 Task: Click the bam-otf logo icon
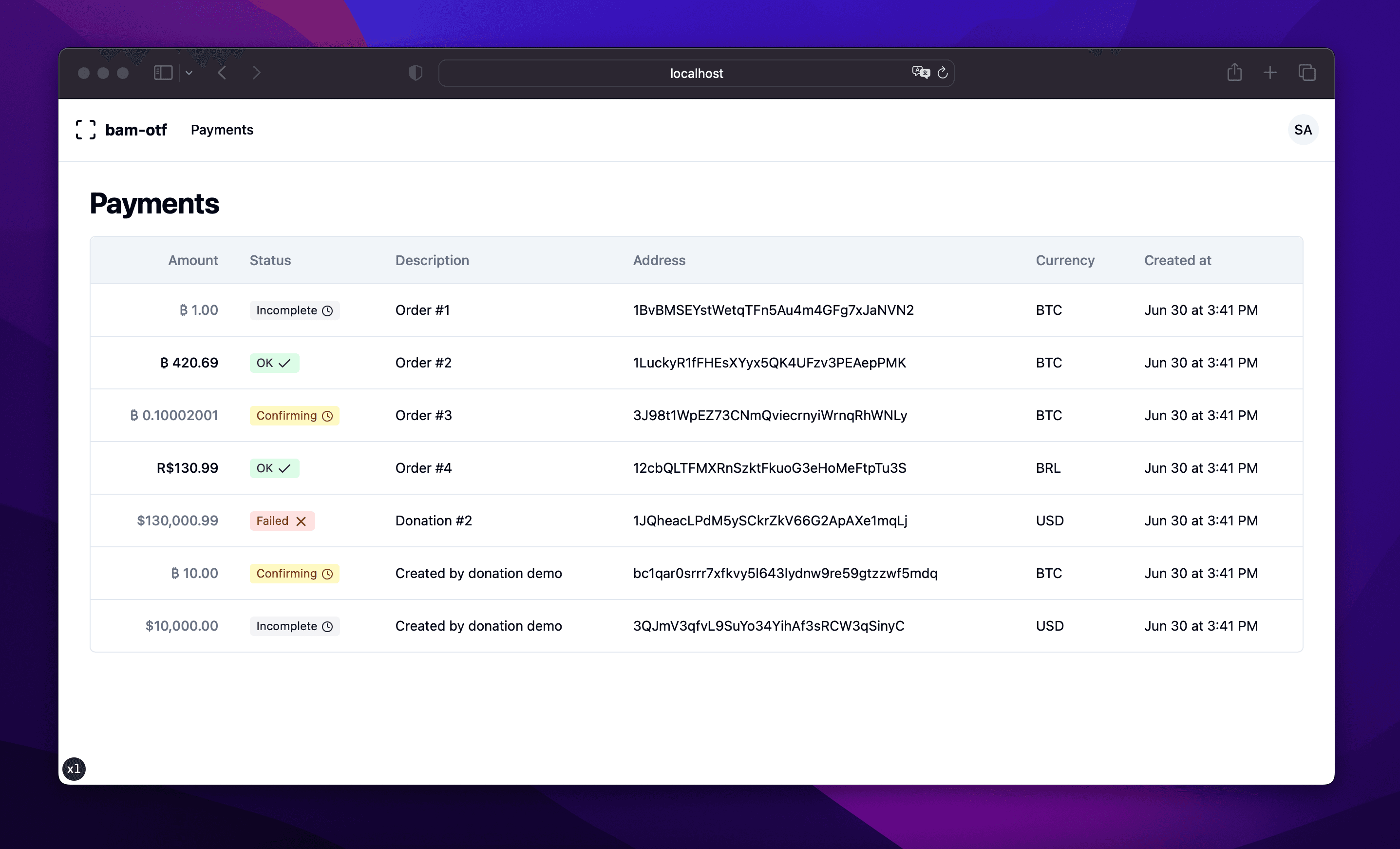[85, 130]
